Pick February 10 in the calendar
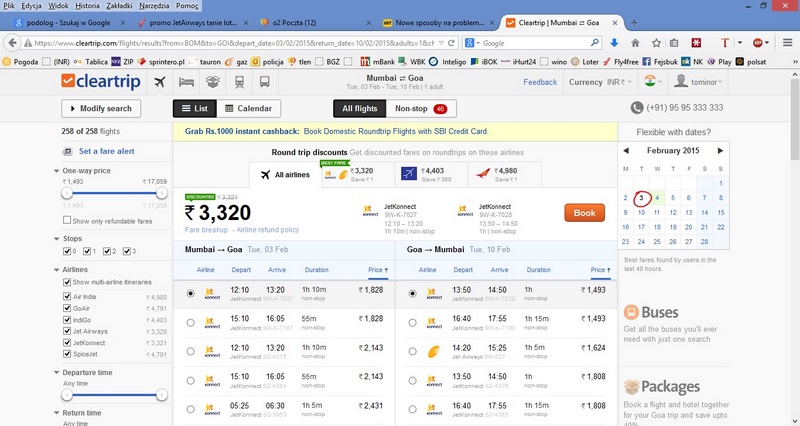800x426 pixels. [641, 212]
